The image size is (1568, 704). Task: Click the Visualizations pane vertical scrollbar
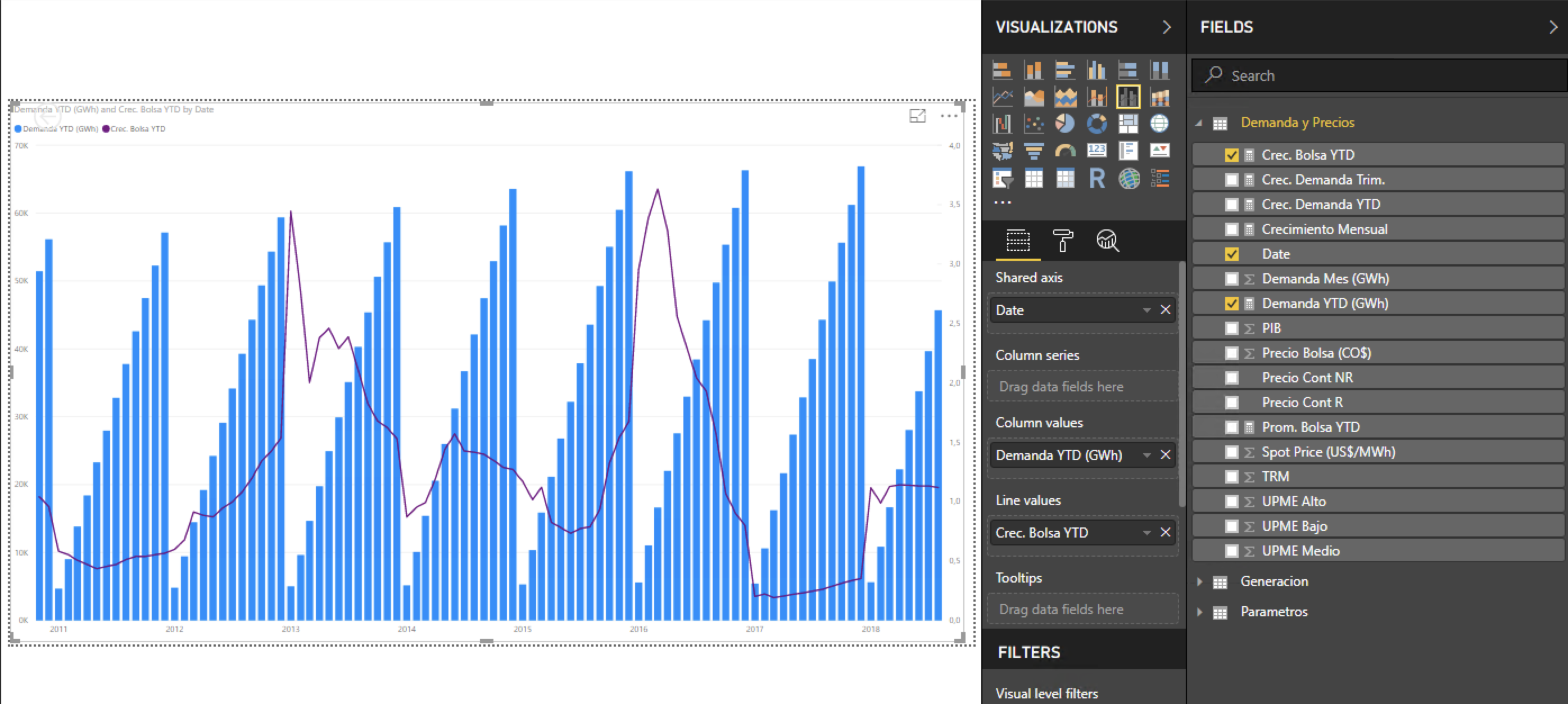1181,383
